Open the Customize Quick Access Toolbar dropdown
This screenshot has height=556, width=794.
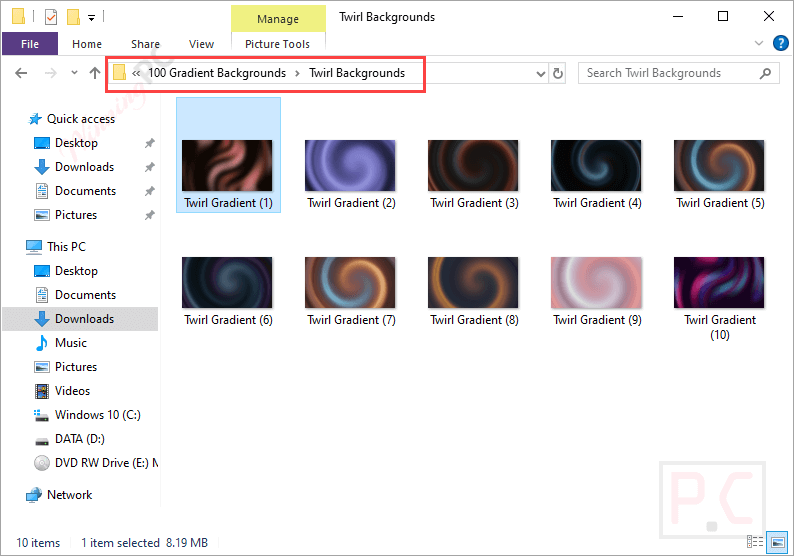[x=91, y=18]
